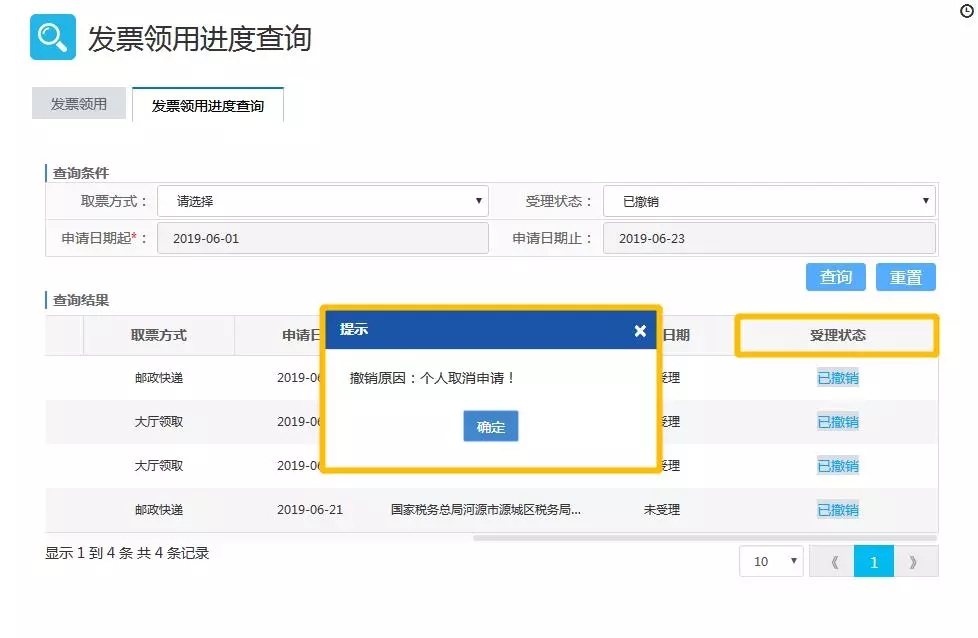Click the magnifier search icon beside the page title

pos(53,37)
